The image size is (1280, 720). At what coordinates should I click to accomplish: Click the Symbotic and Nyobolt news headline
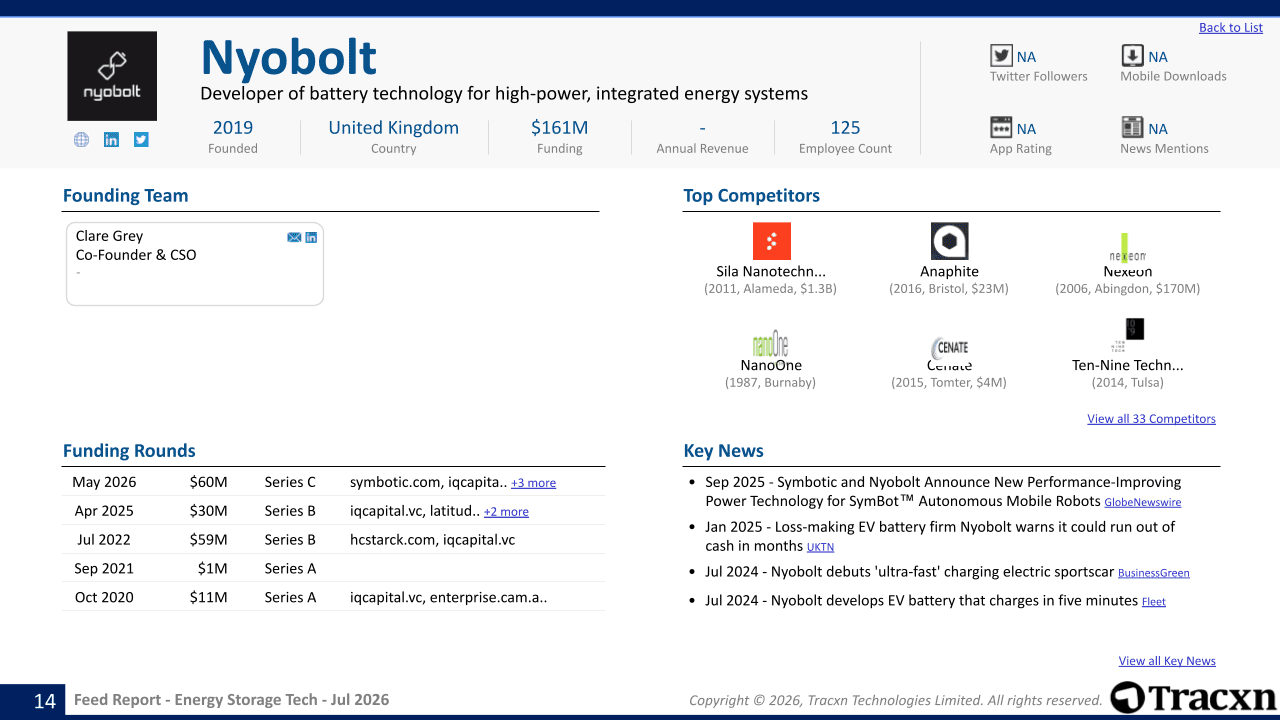[943, 491]
